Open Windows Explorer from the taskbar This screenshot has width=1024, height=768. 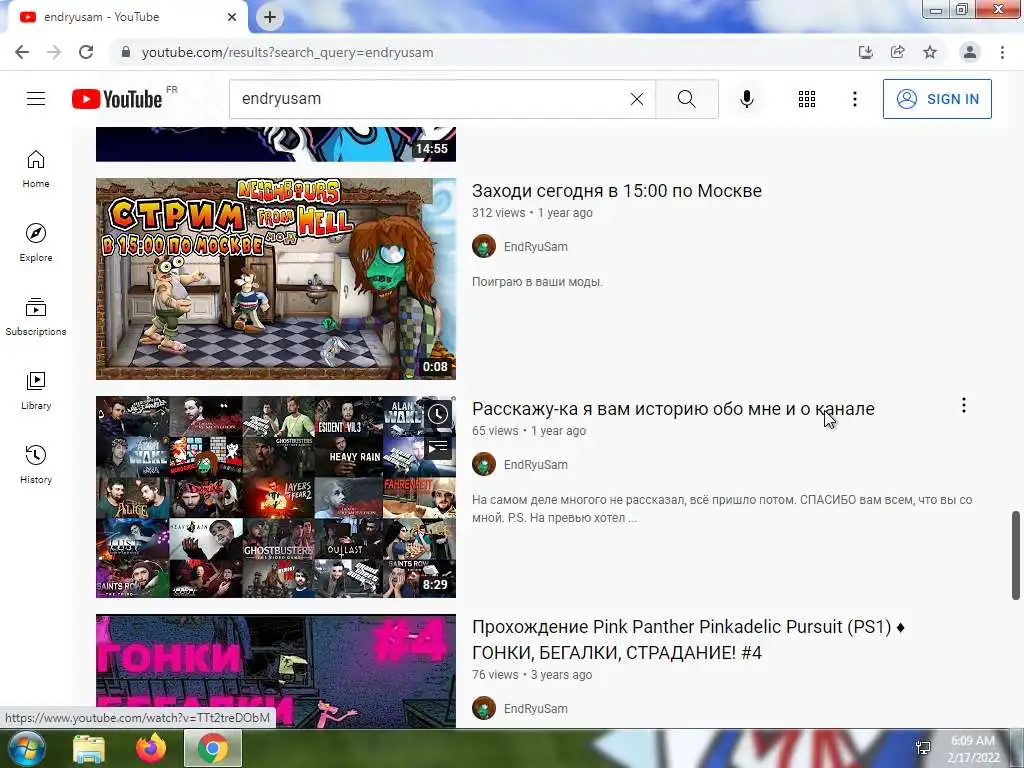(x=89, y=748)
